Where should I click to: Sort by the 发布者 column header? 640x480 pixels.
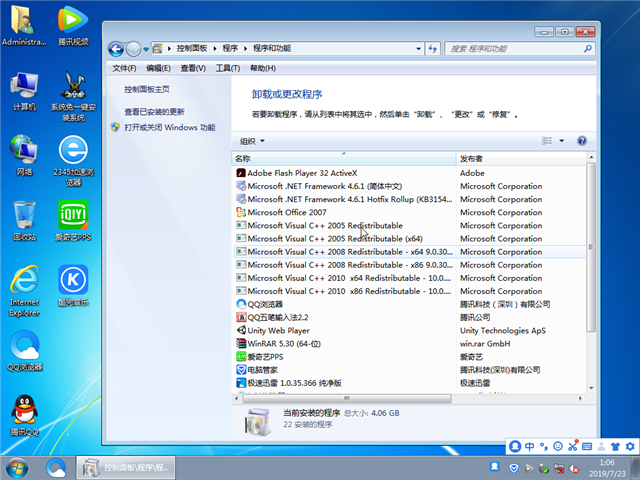pyautogui.click(x=521, y=159)
